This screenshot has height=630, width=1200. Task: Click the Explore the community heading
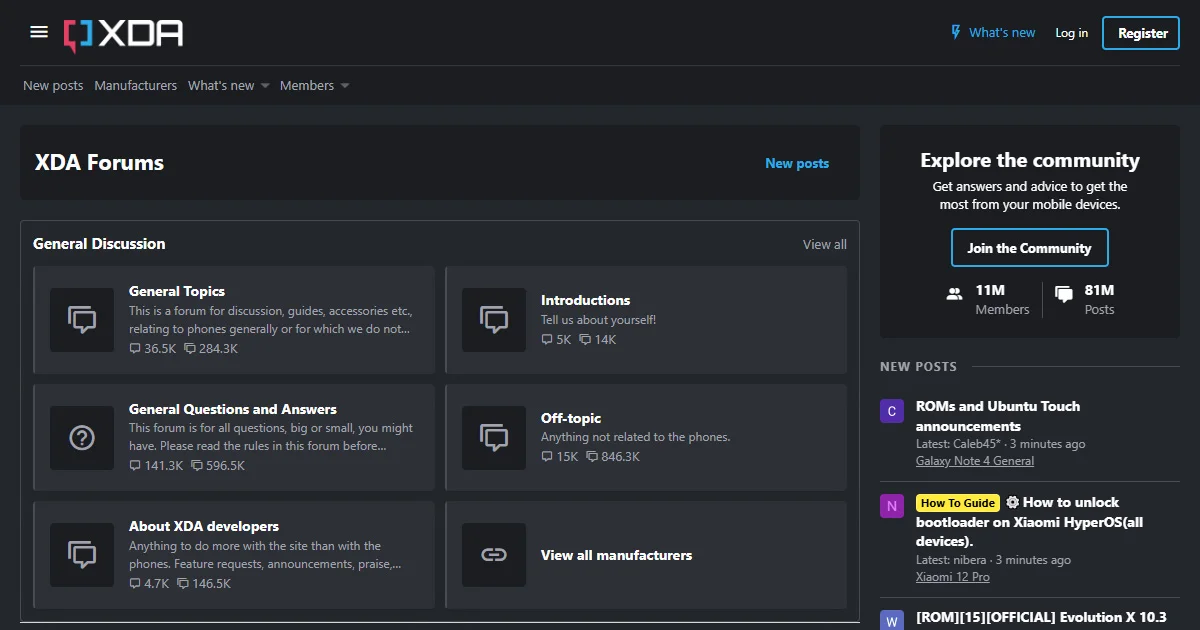(1030, 161)
